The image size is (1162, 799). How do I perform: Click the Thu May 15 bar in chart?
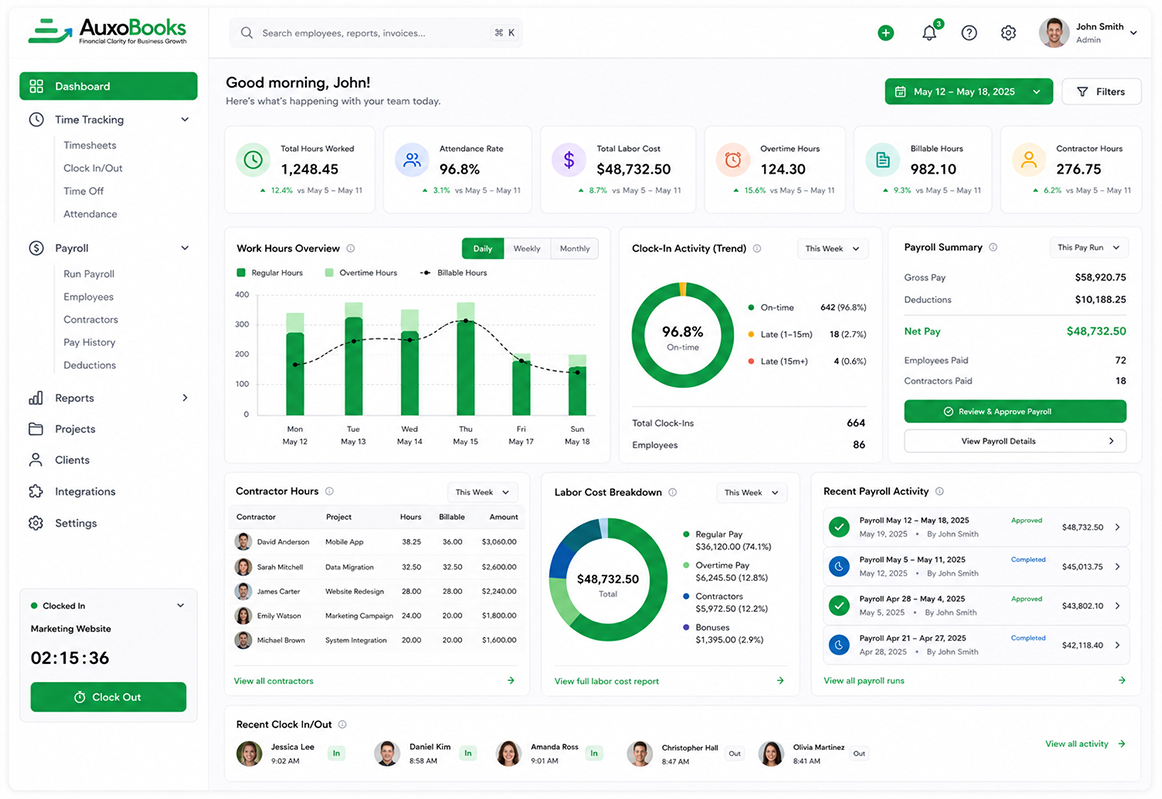coord(465,359)
